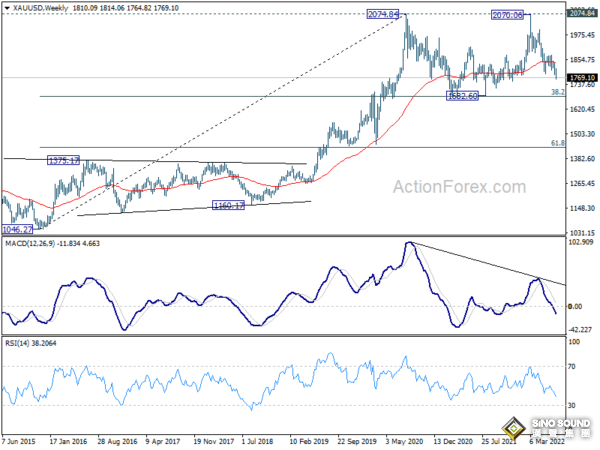
Task: Click the MACD(12,26,9) indicator label
Action: (38, 240)
